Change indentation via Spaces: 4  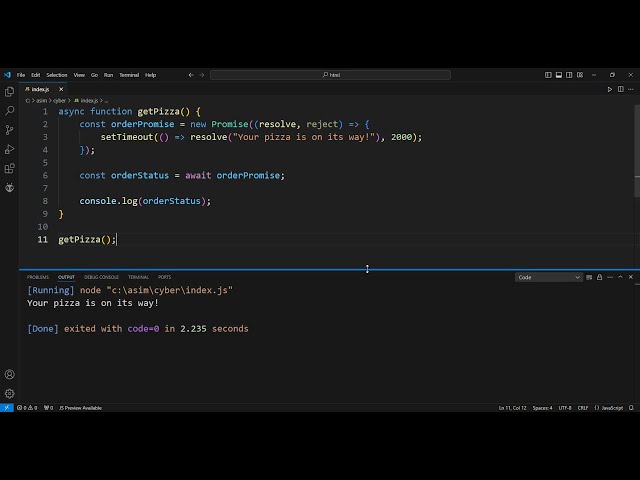542,408
